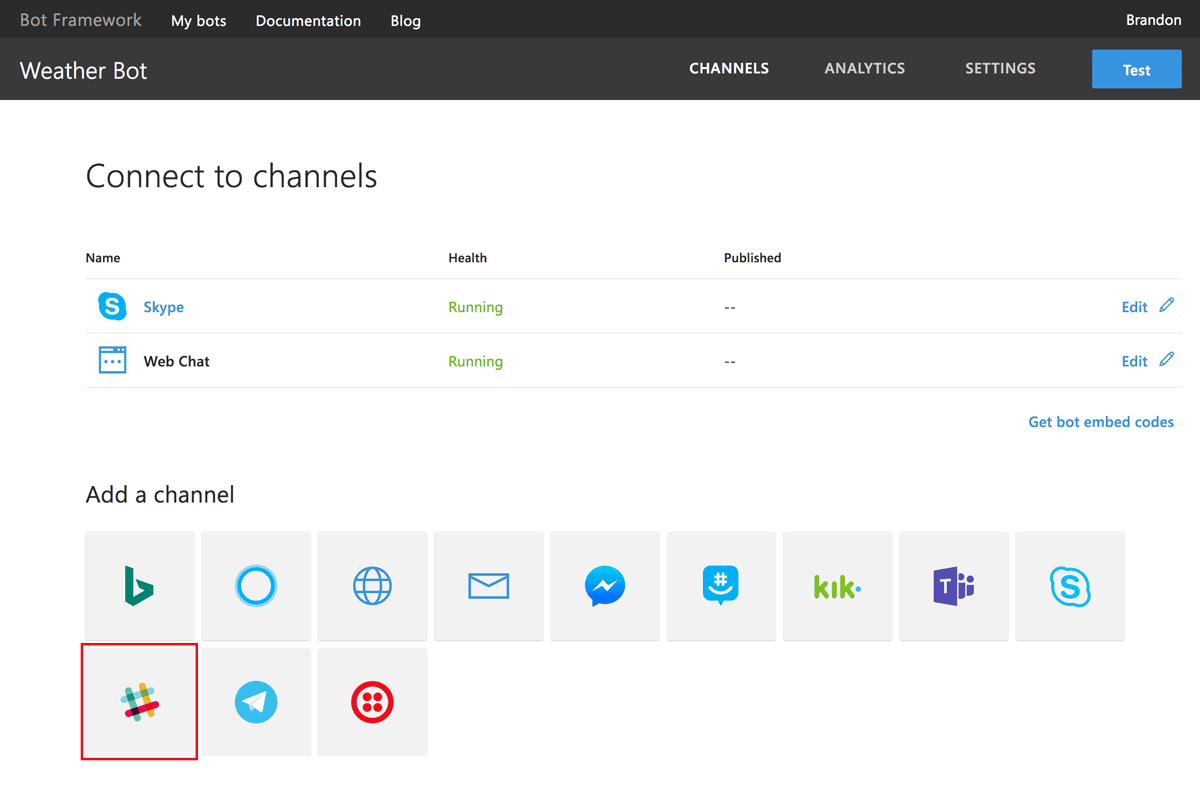Click Running status in Skype row
Image resolution: width=1200 pixels, height=807 pixels.
click(x=476, y=307)
